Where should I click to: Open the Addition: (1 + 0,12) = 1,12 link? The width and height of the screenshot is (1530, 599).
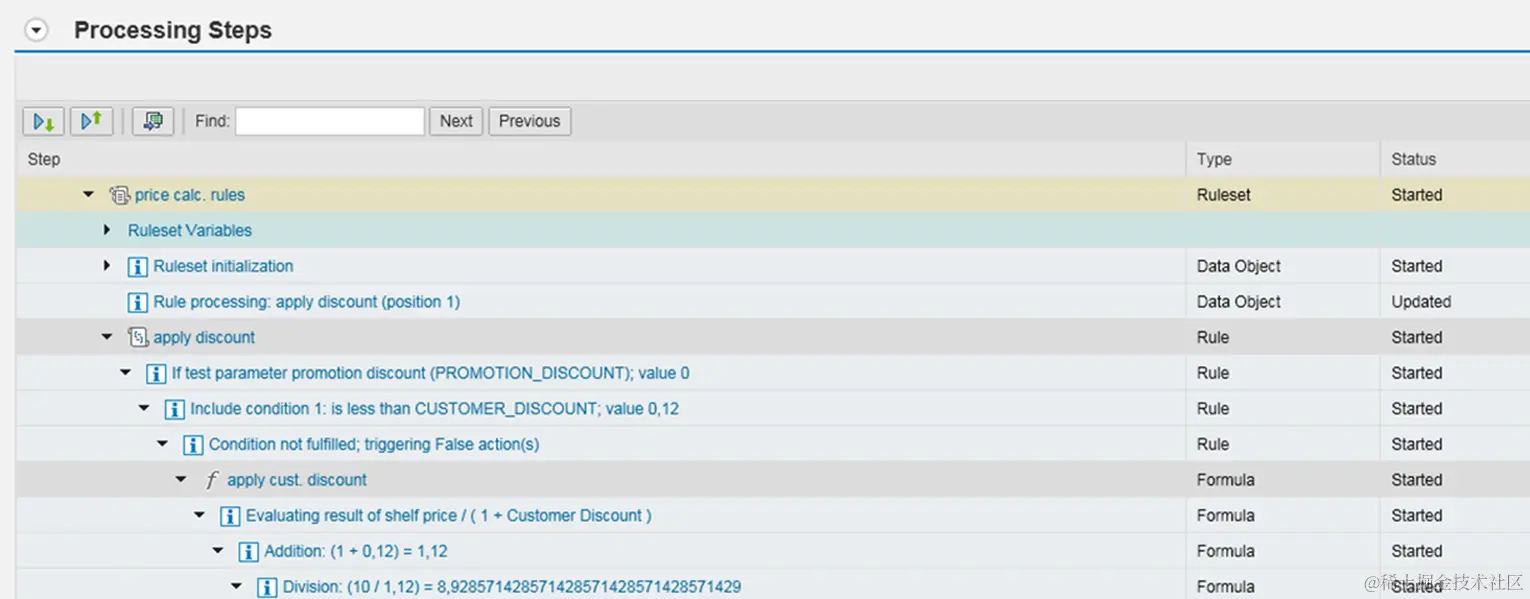tap(356, 551)
